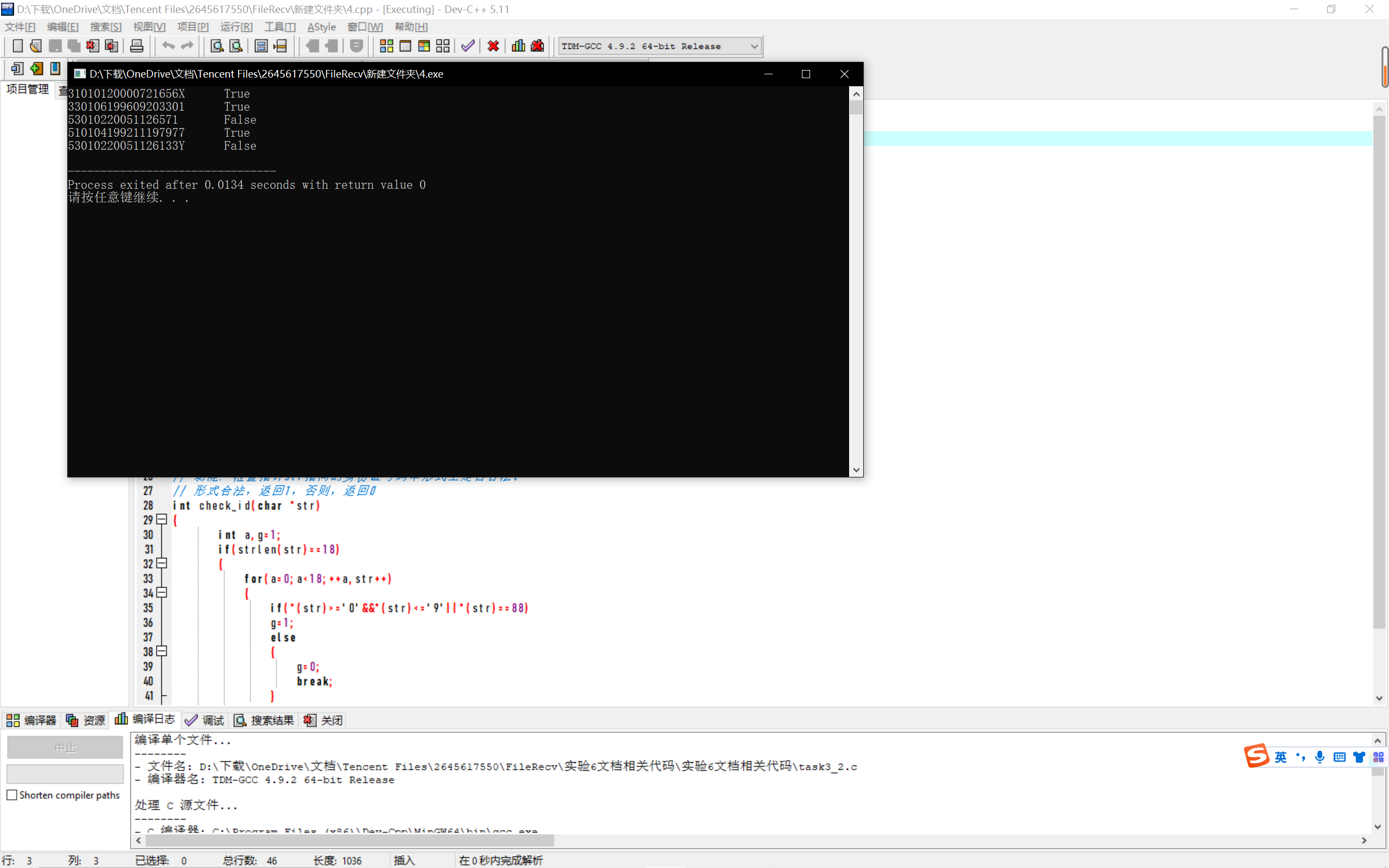The image size is (1389, 868).
Task: Collapse the code fold at line 29
Action: click(162, 520)
